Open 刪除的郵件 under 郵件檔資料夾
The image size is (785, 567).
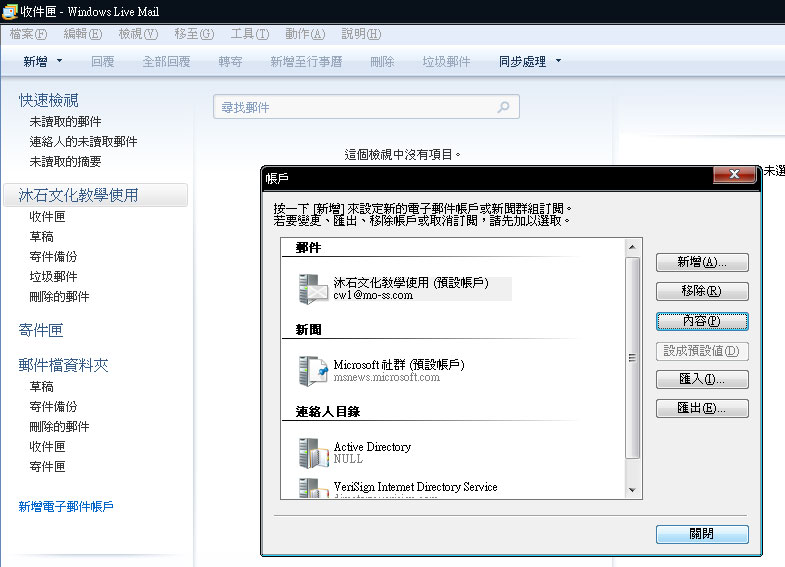pos(59,427)
